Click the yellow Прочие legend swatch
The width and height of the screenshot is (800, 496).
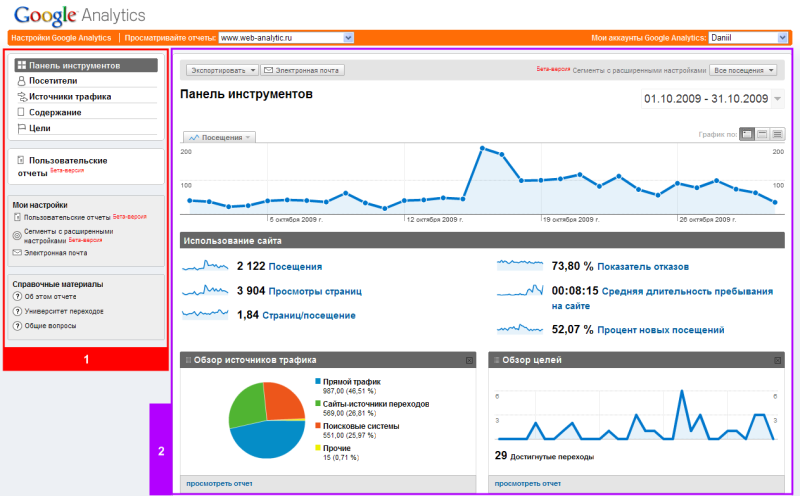[x=318, y=448]
